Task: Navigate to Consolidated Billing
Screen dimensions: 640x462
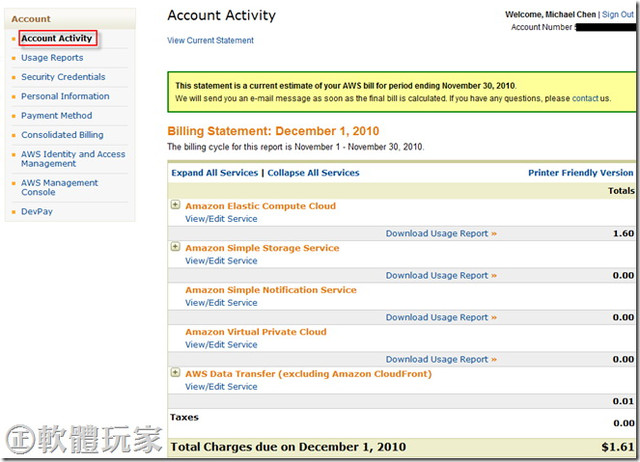Action: point(62,134)
